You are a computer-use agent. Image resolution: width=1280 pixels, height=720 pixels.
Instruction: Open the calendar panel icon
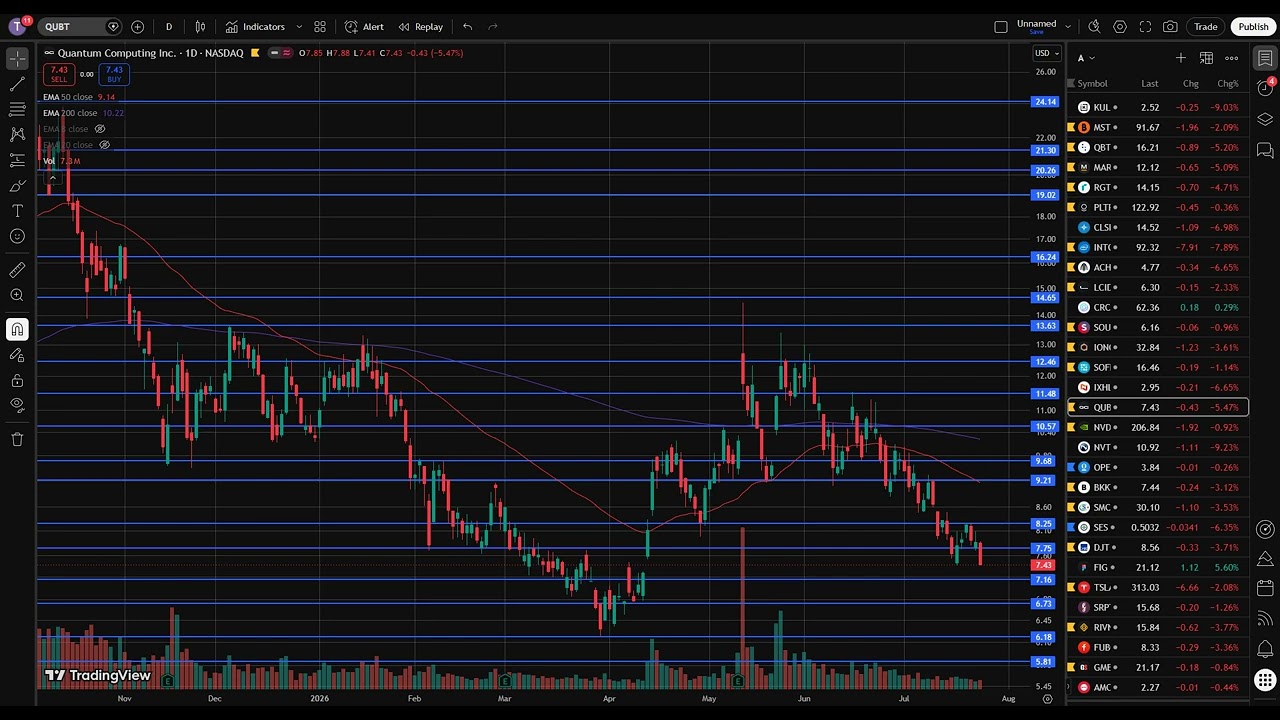[x=1265, y=587]
